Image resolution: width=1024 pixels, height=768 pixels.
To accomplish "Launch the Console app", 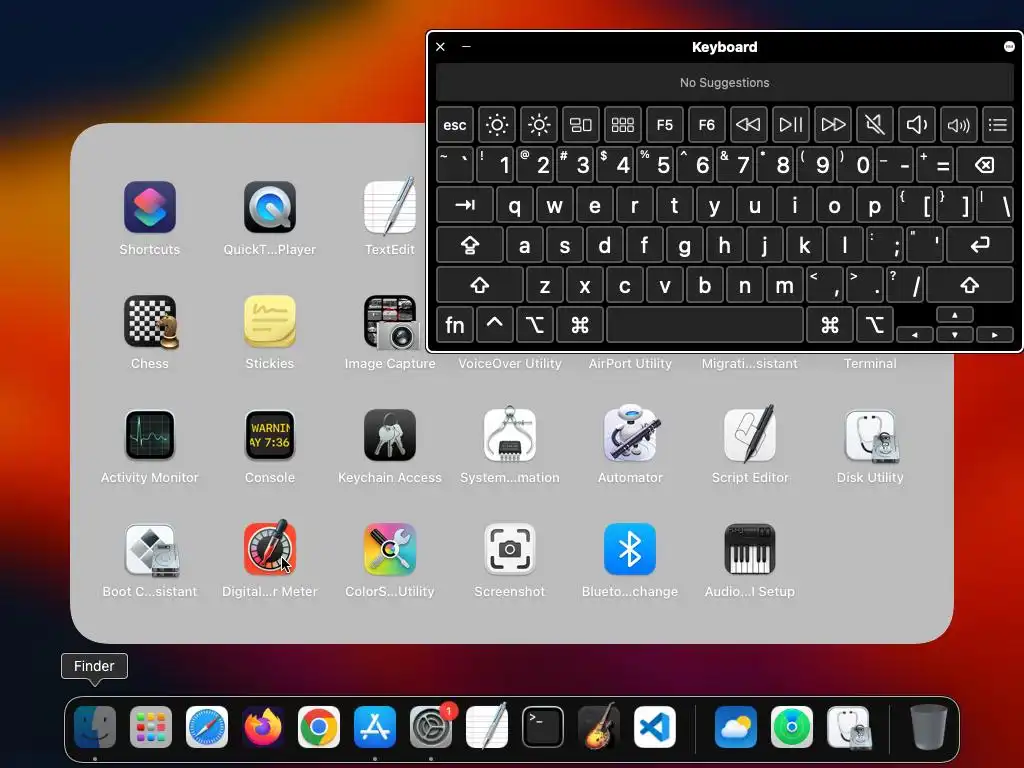I will click(270, 436).
